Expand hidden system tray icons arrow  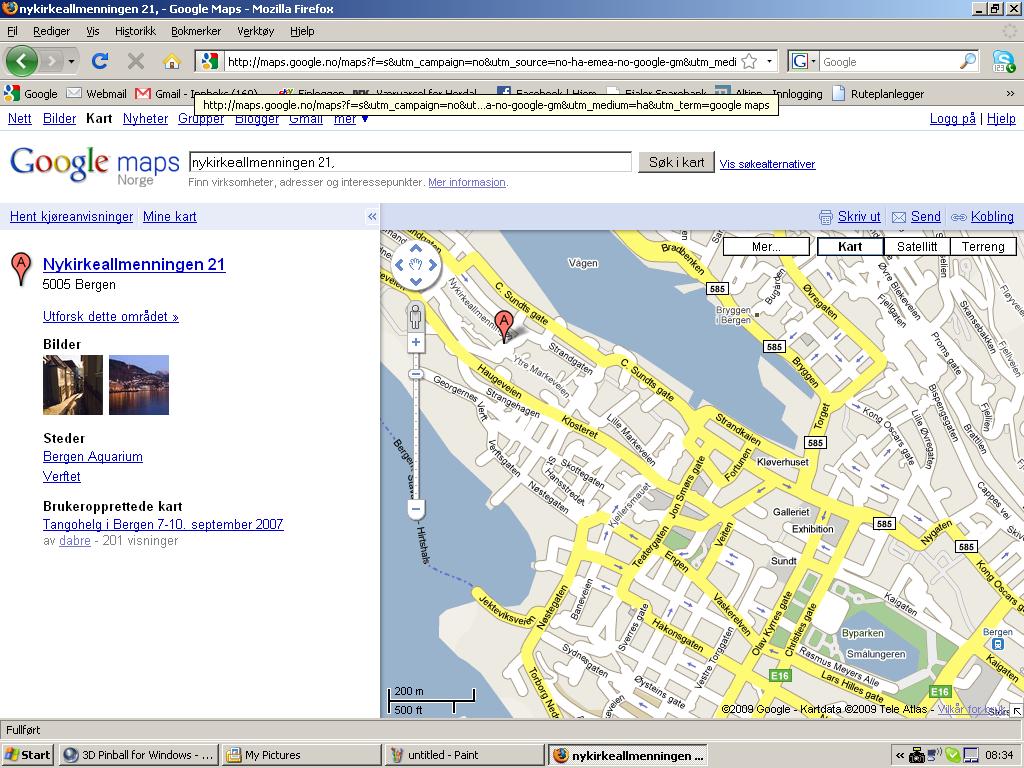pyautogui.click(x=899, y=755)
